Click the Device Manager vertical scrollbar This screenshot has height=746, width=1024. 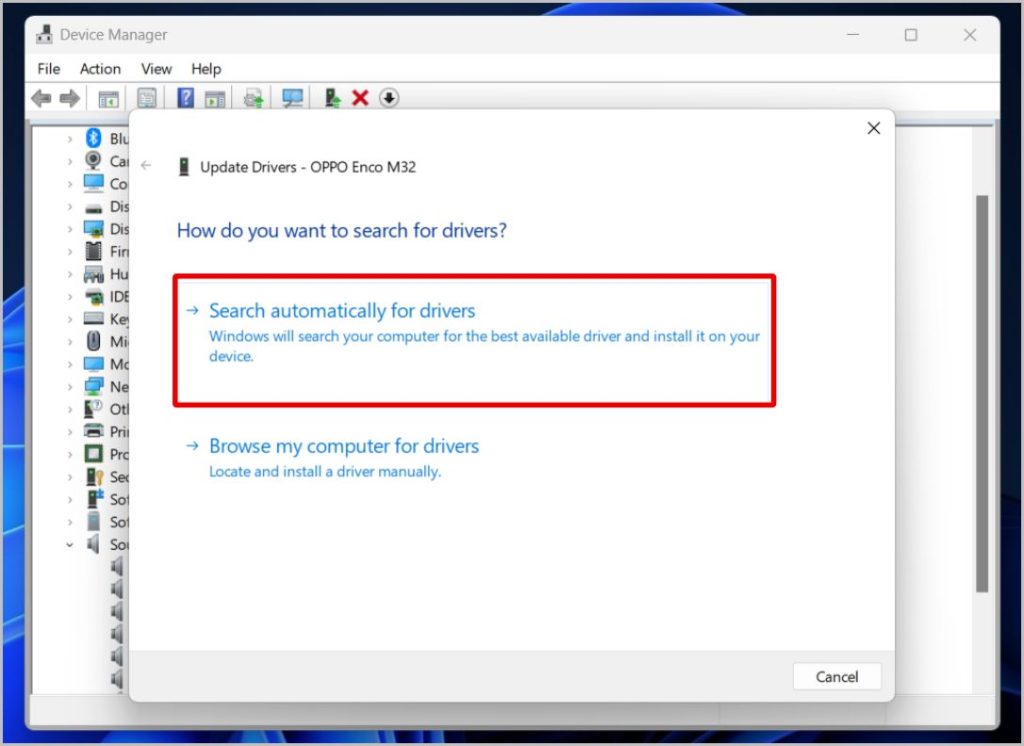tap(982, 393)
